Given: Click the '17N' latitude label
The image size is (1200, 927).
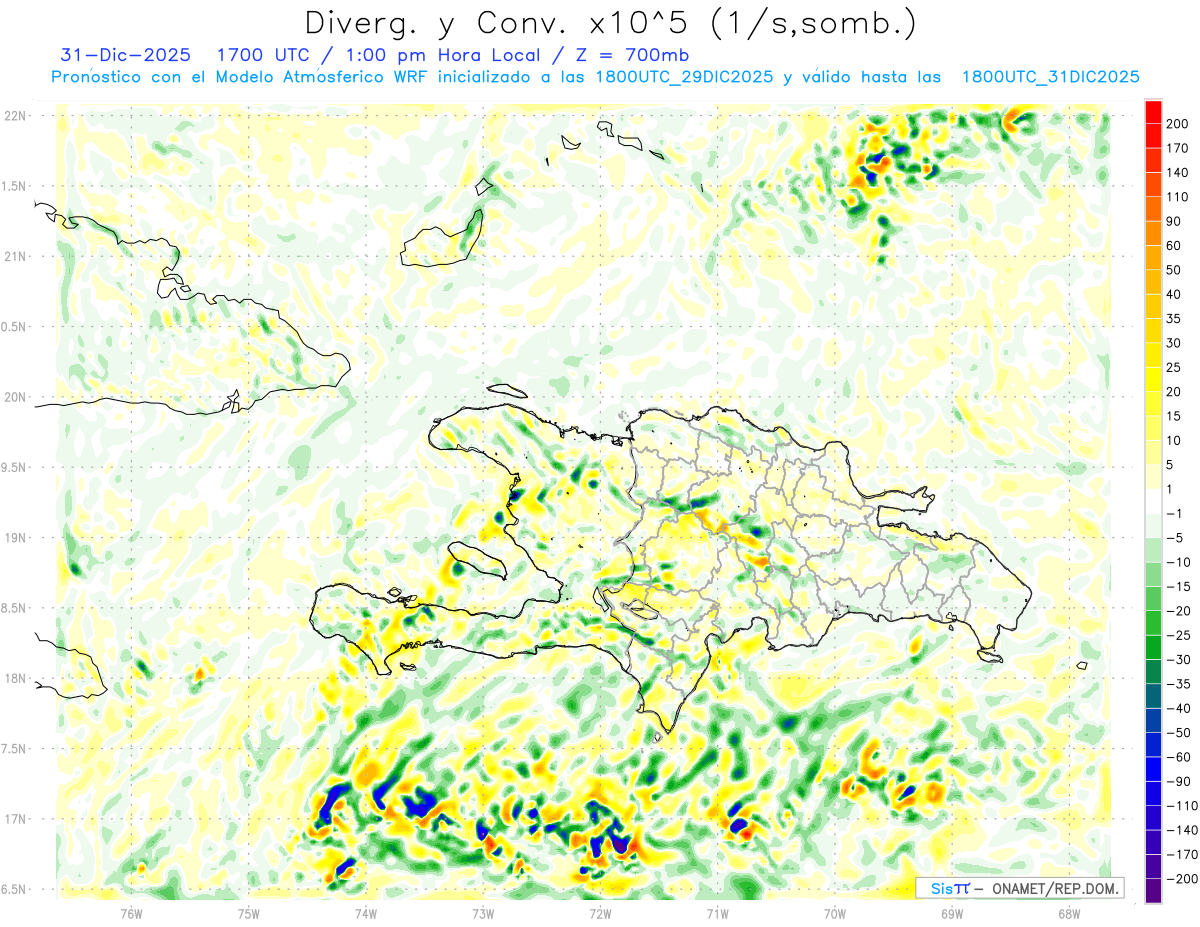Looking at the screenshot, I should pos(17,819).
